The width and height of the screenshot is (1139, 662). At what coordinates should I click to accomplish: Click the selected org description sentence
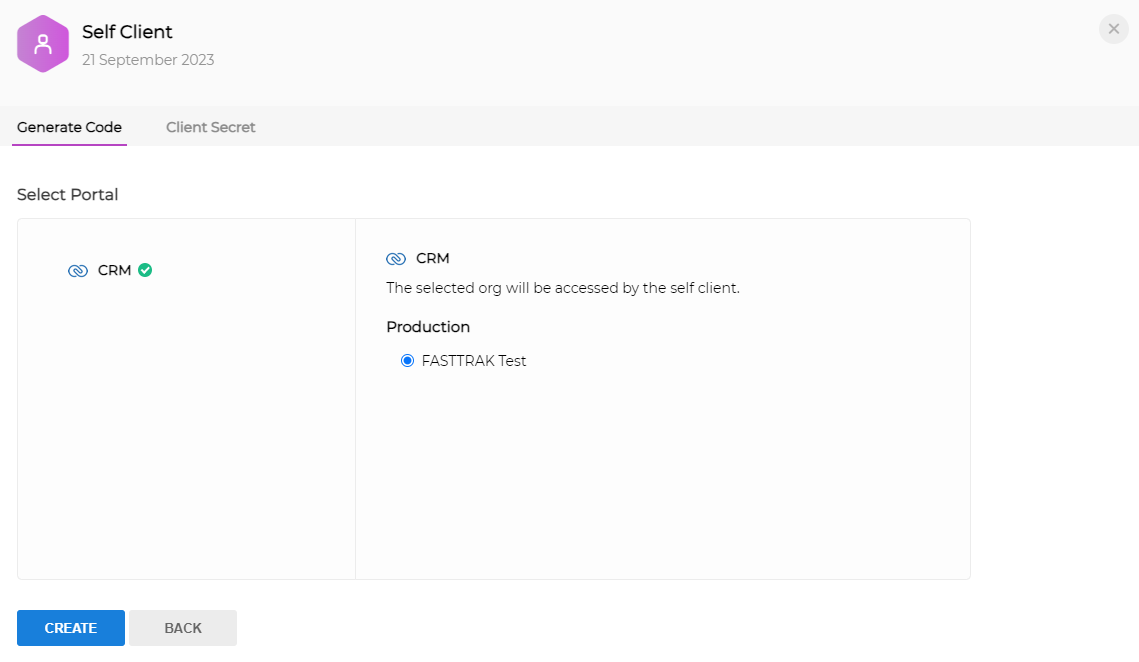tap(563, 288)
